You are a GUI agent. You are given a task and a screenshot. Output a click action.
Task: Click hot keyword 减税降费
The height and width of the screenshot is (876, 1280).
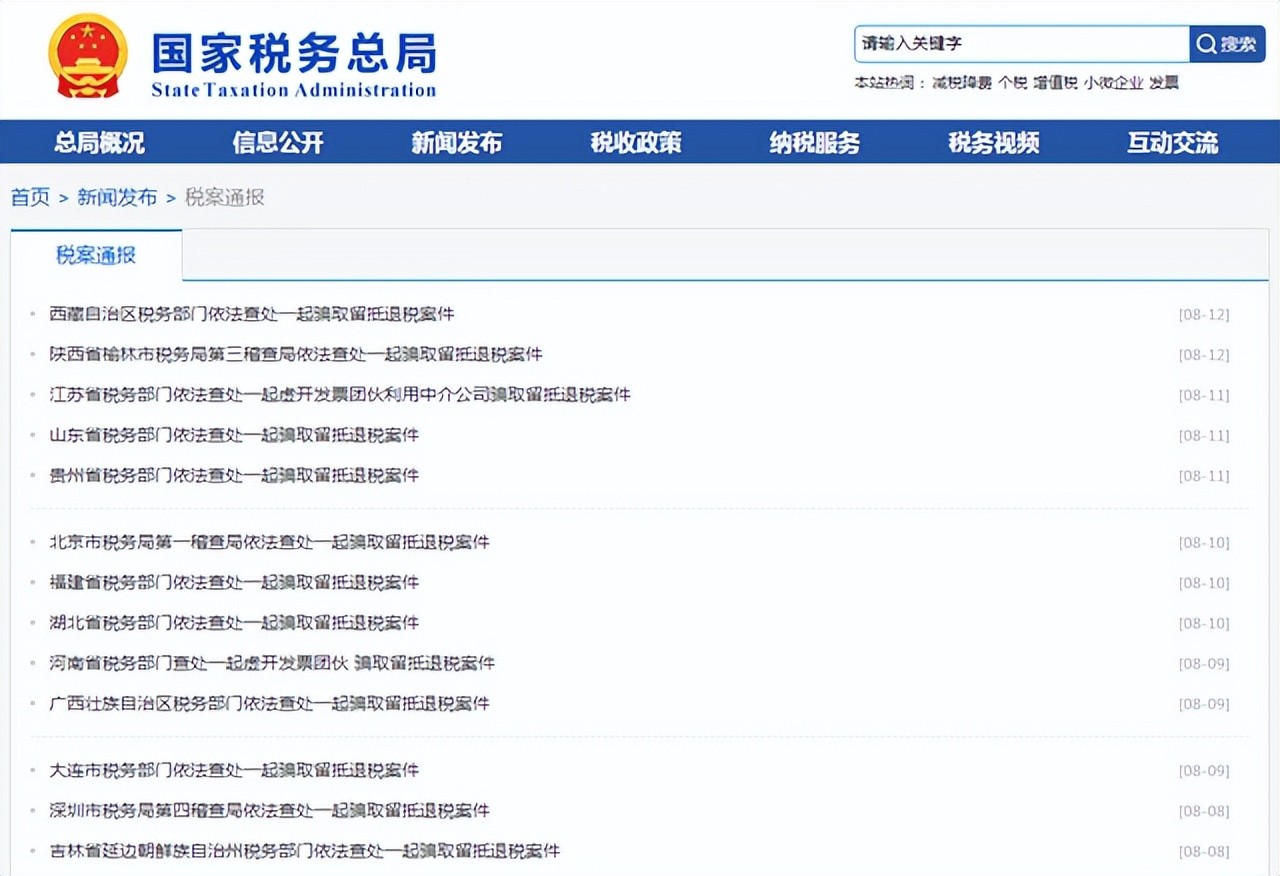962,83
